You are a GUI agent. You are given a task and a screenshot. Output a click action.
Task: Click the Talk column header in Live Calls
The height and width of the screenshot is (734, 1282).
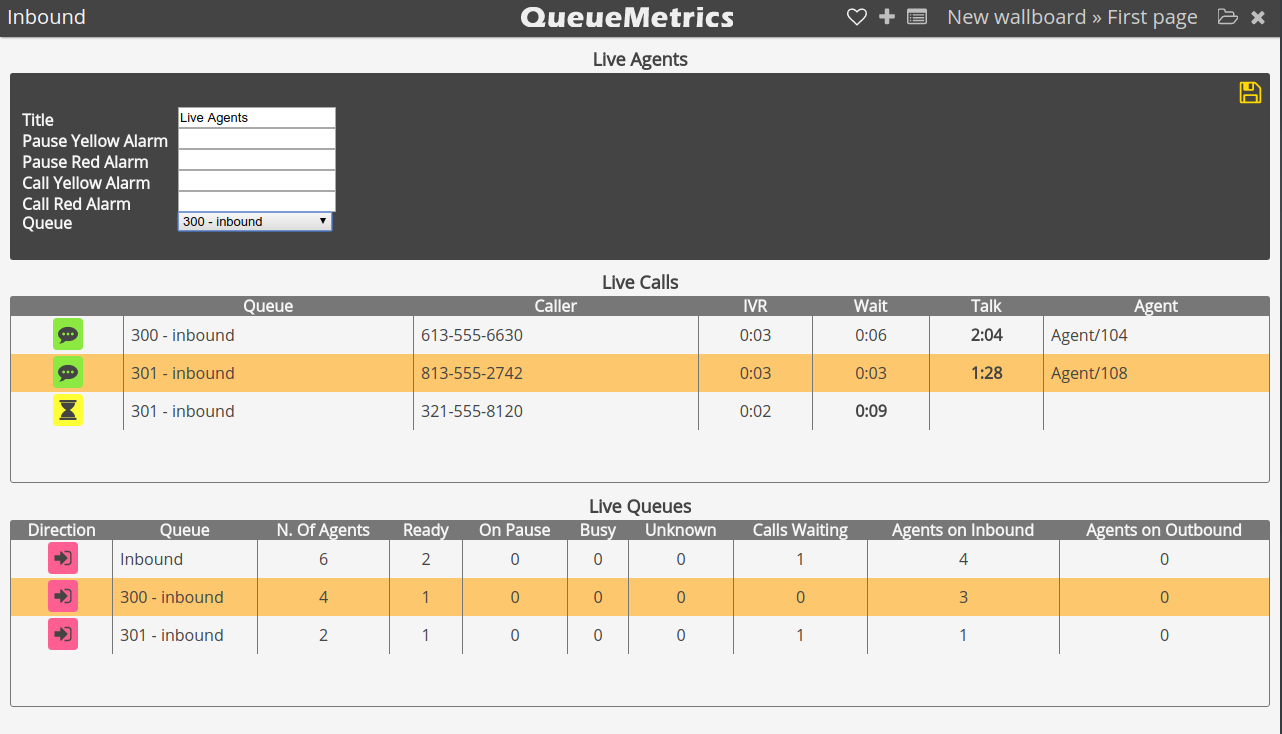[985, 306]
